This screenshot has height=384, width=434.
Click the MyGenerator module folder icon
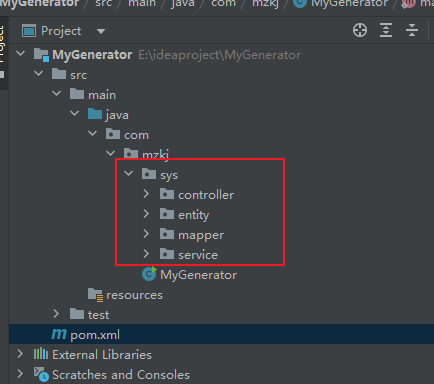point(41,54)
